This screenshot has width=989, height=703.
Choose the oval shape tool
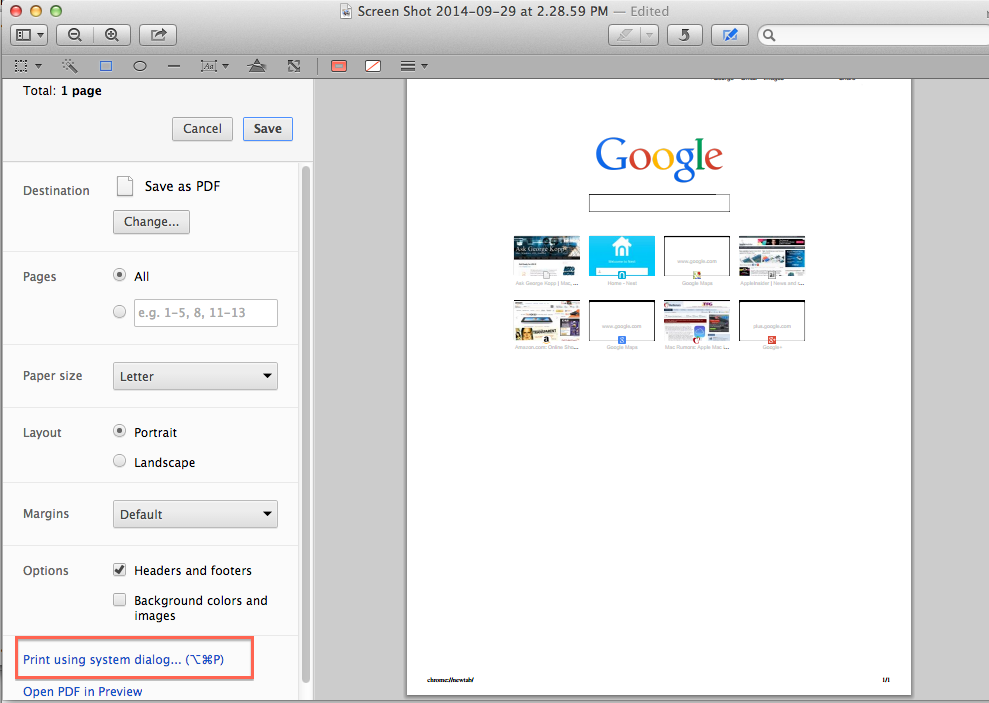[x=140, y=66]
